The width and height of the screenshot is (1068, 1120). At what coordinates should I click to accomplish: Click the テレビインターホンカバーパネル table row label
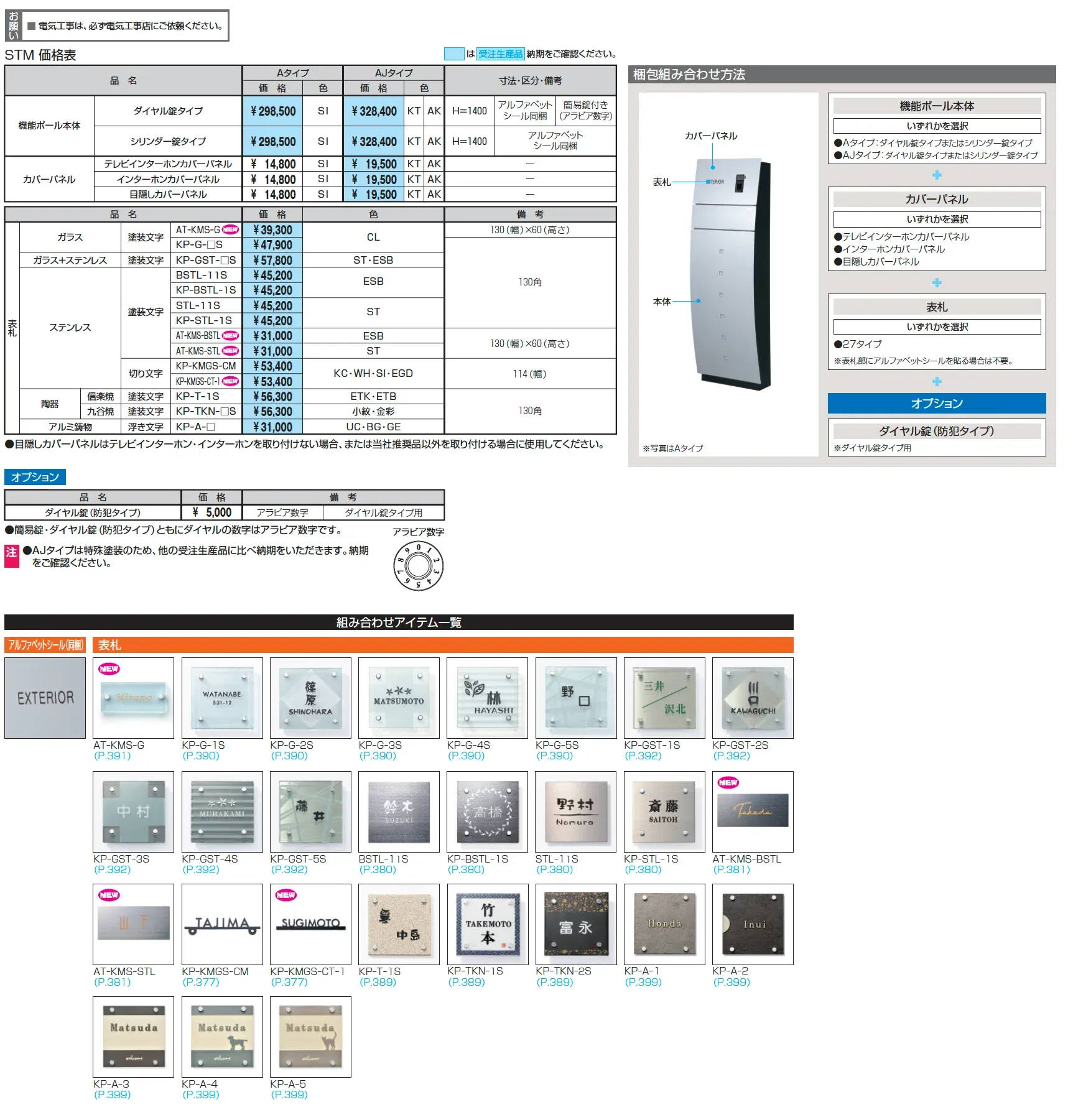[x=168, y=164]
